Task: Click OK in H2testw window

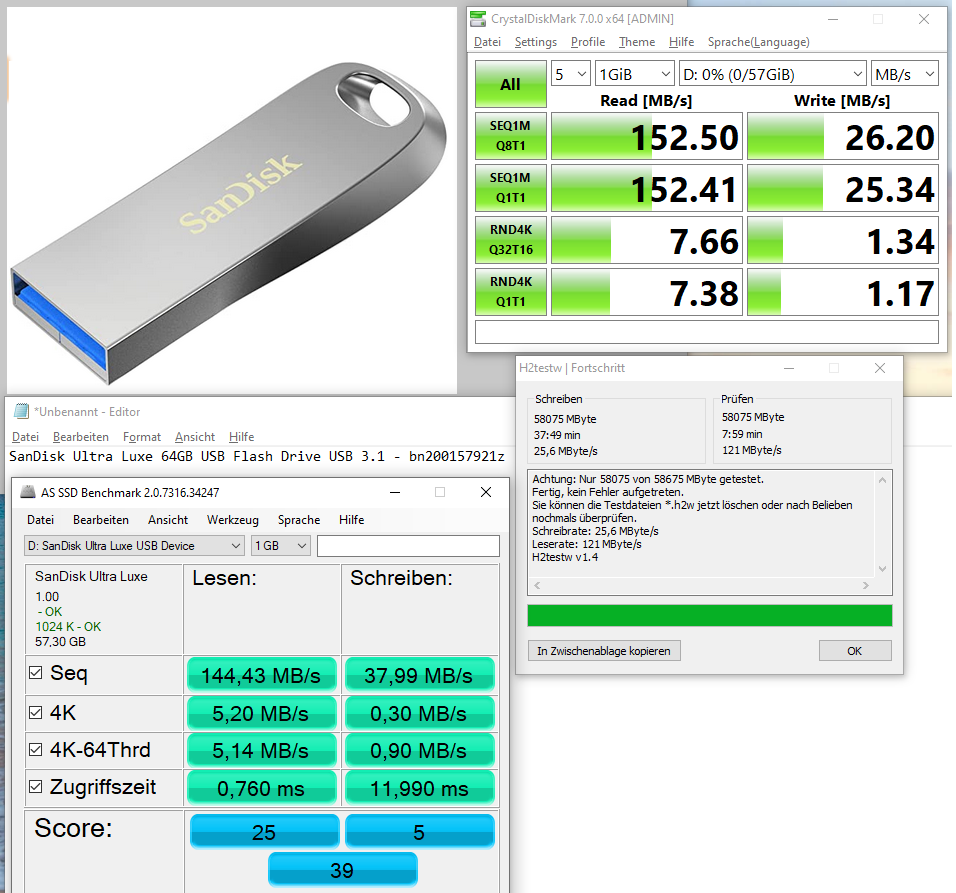Action: 855,651
